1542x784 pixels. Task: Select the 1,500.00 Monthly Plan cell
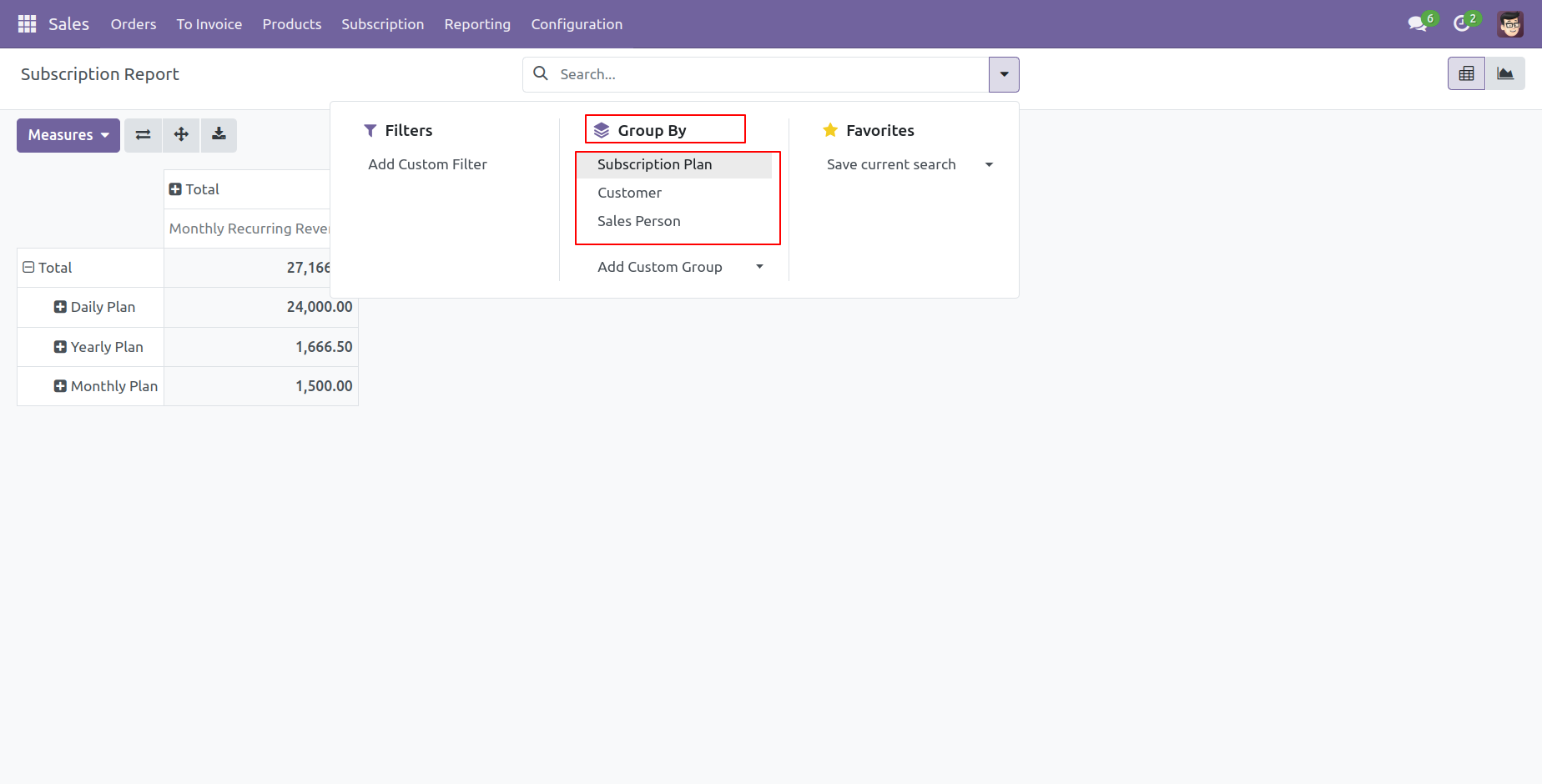tap(260, 386)
